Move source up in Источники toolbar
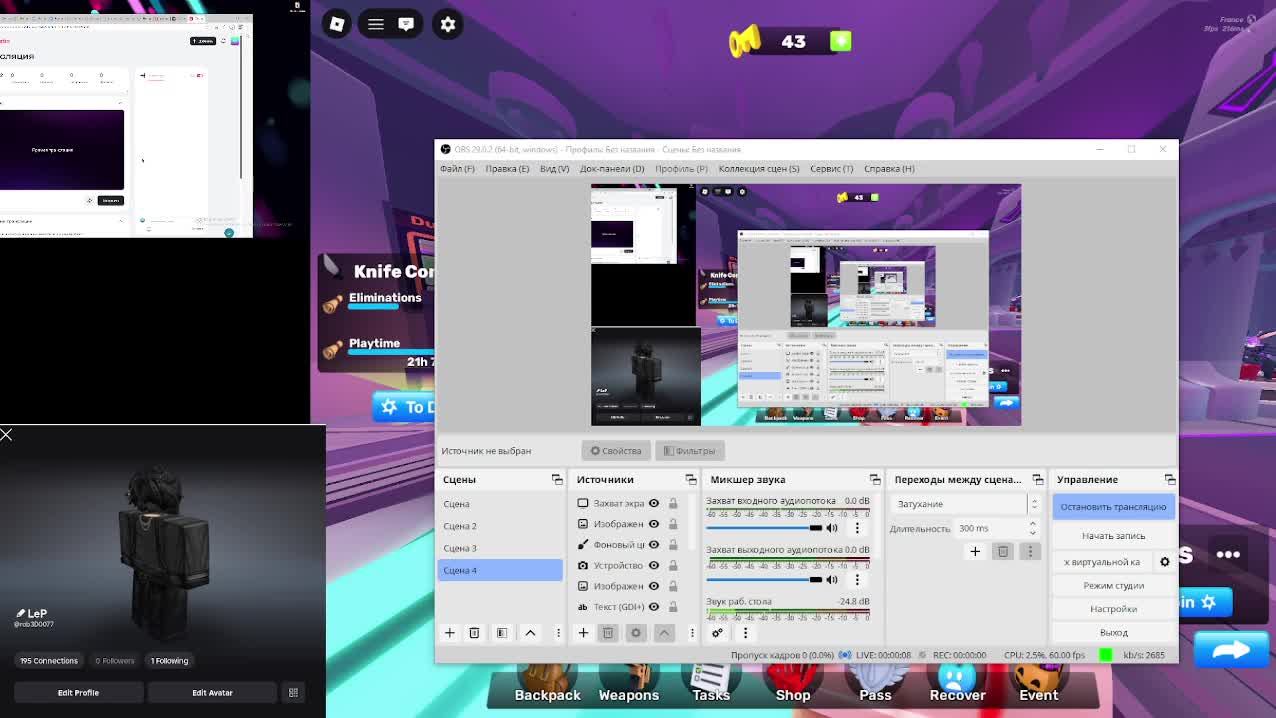The image size is (1276, 718). tap(664, 633)
